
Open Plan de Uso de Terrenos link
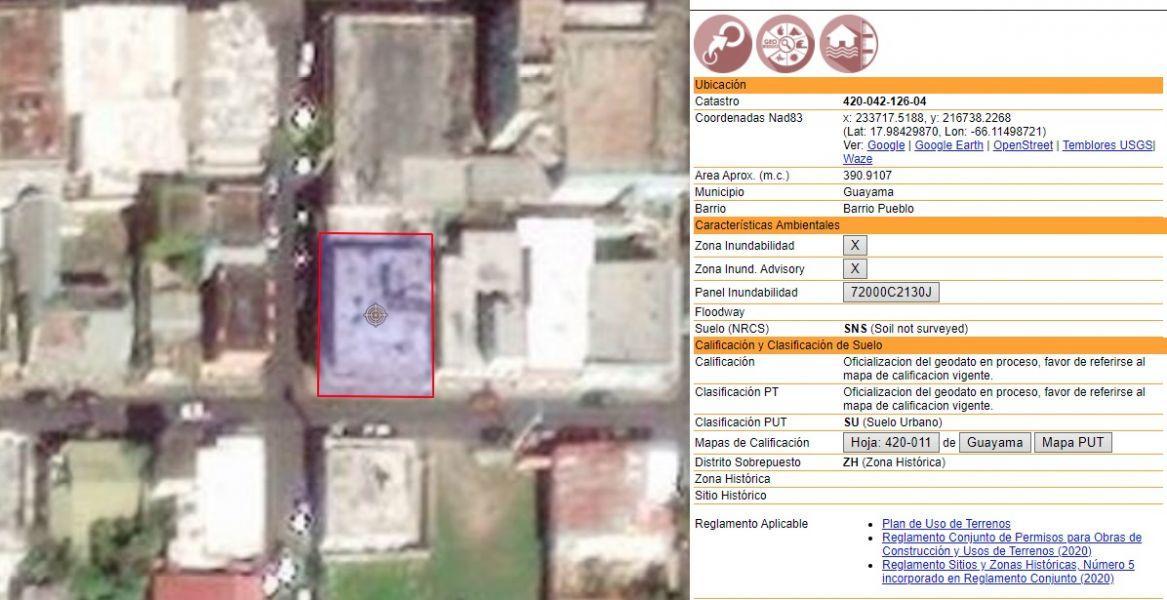[x=946, y=524]
